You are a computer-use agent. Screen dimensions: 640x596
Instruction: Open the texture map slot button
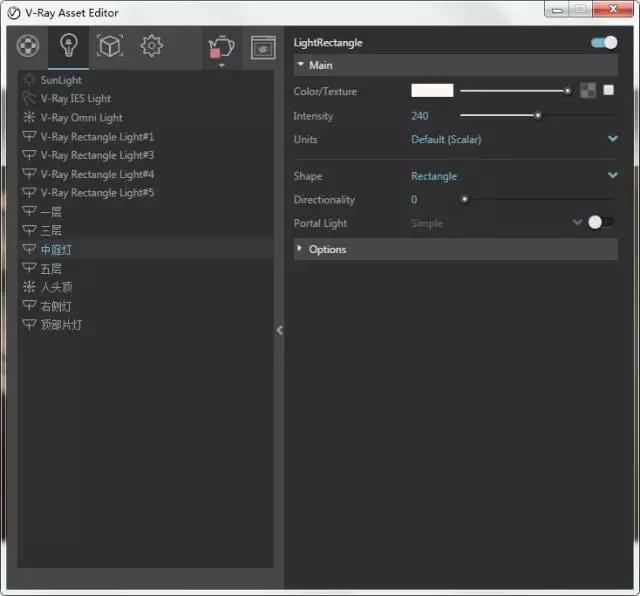coord(588,90)
